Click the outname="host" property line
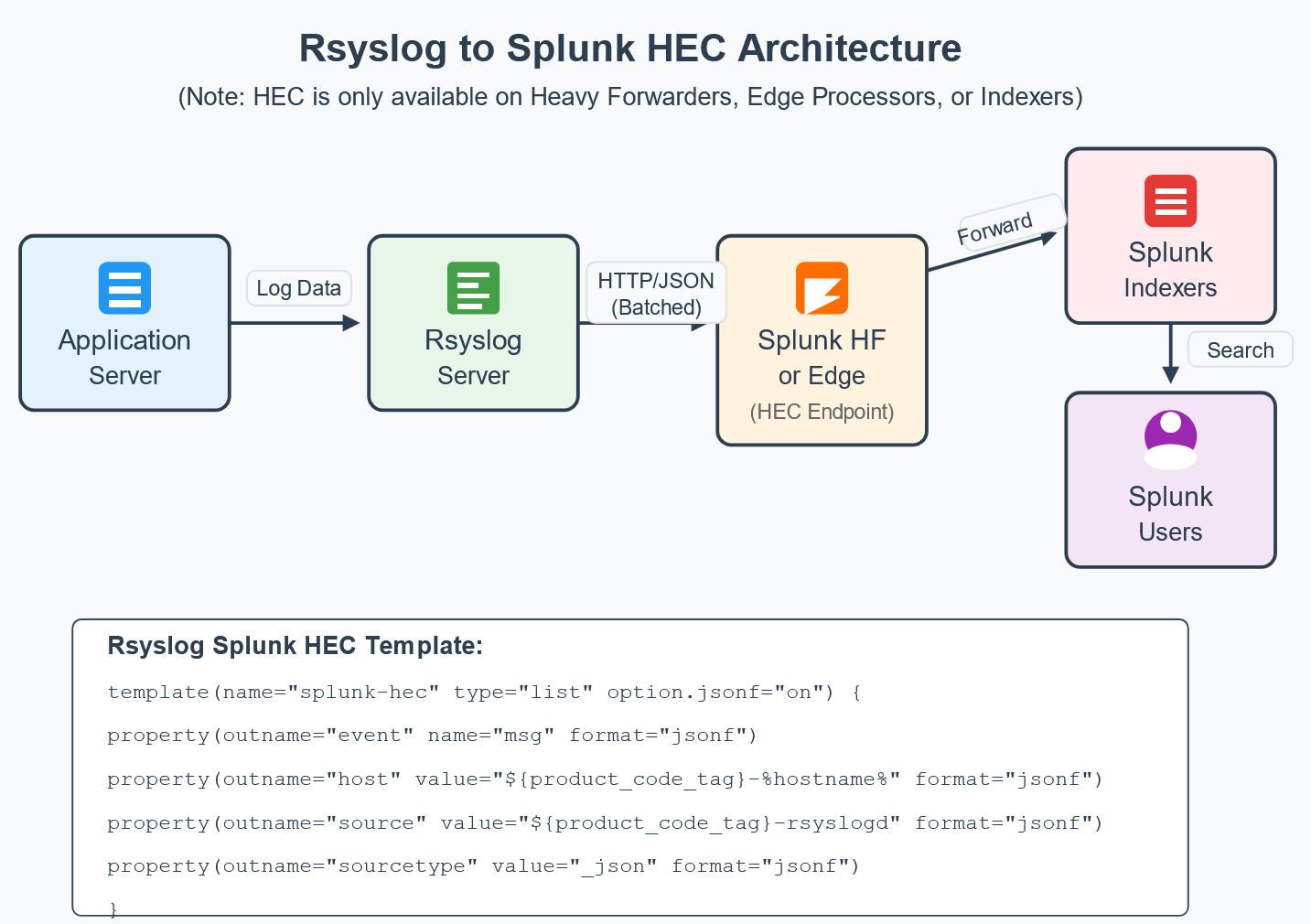Image resolution: width=1311 pixels, height=924 pixels. tap(605, 779)
